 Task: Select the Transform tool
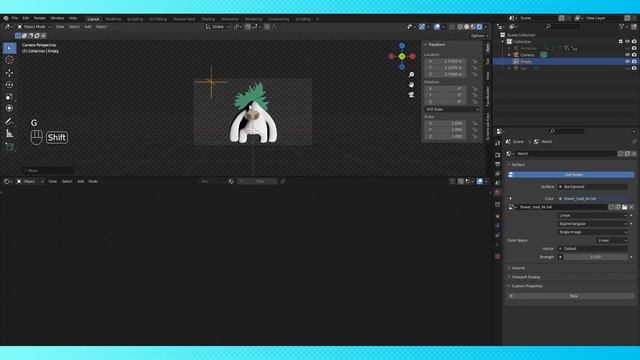pos(9,108)
